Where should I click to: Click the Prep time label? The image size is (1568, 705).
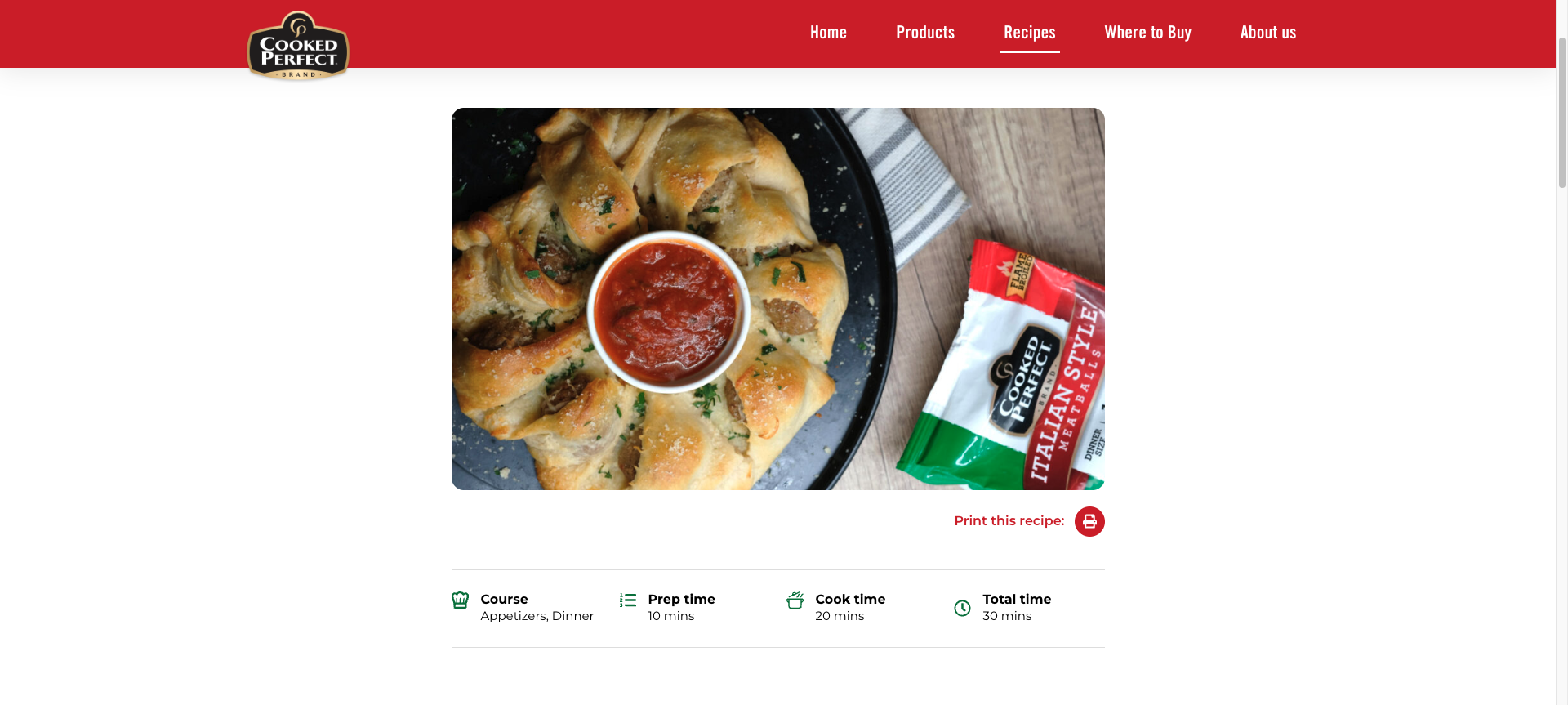682,599
